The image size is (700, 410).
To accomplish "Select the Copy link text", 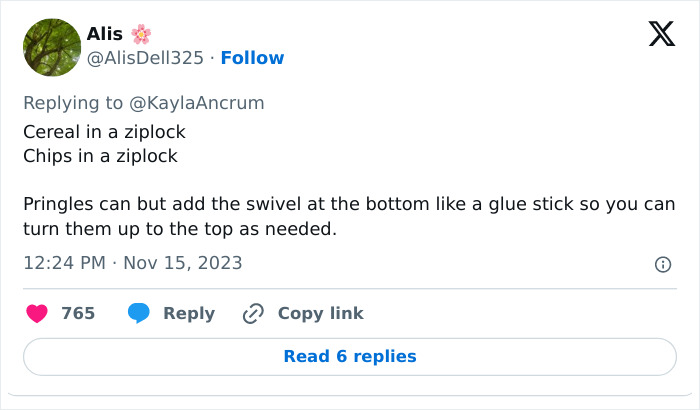I will point(320,314).
